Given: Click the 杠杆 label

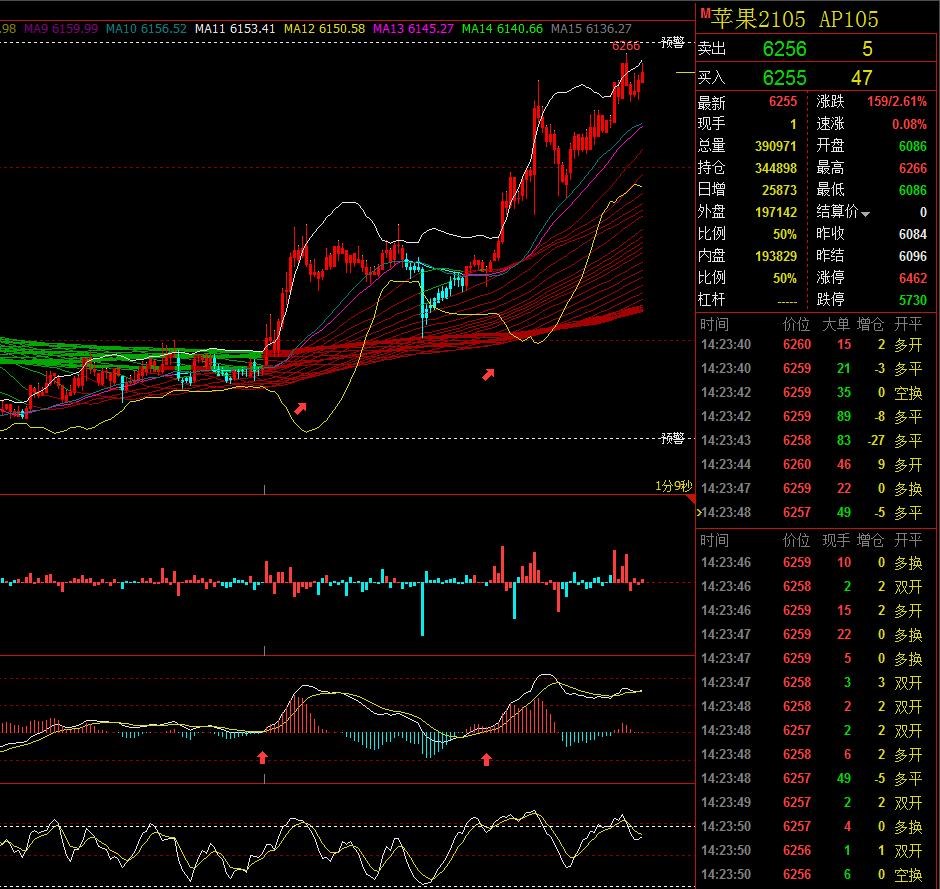Looking at the screenshot, I should click(x=712, y=299).
